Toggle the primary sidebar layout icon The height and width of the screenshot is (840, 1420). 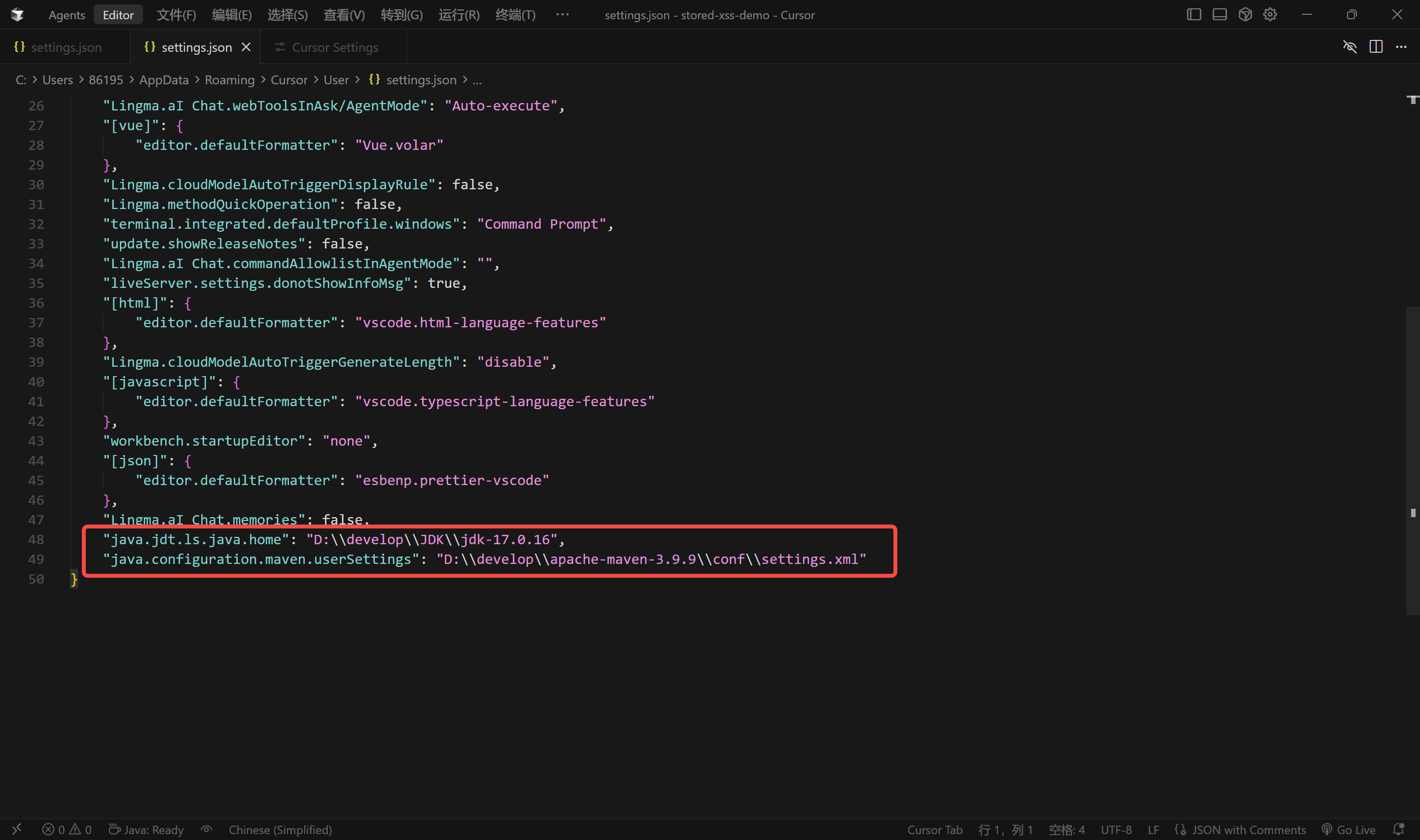(1194, 15)
